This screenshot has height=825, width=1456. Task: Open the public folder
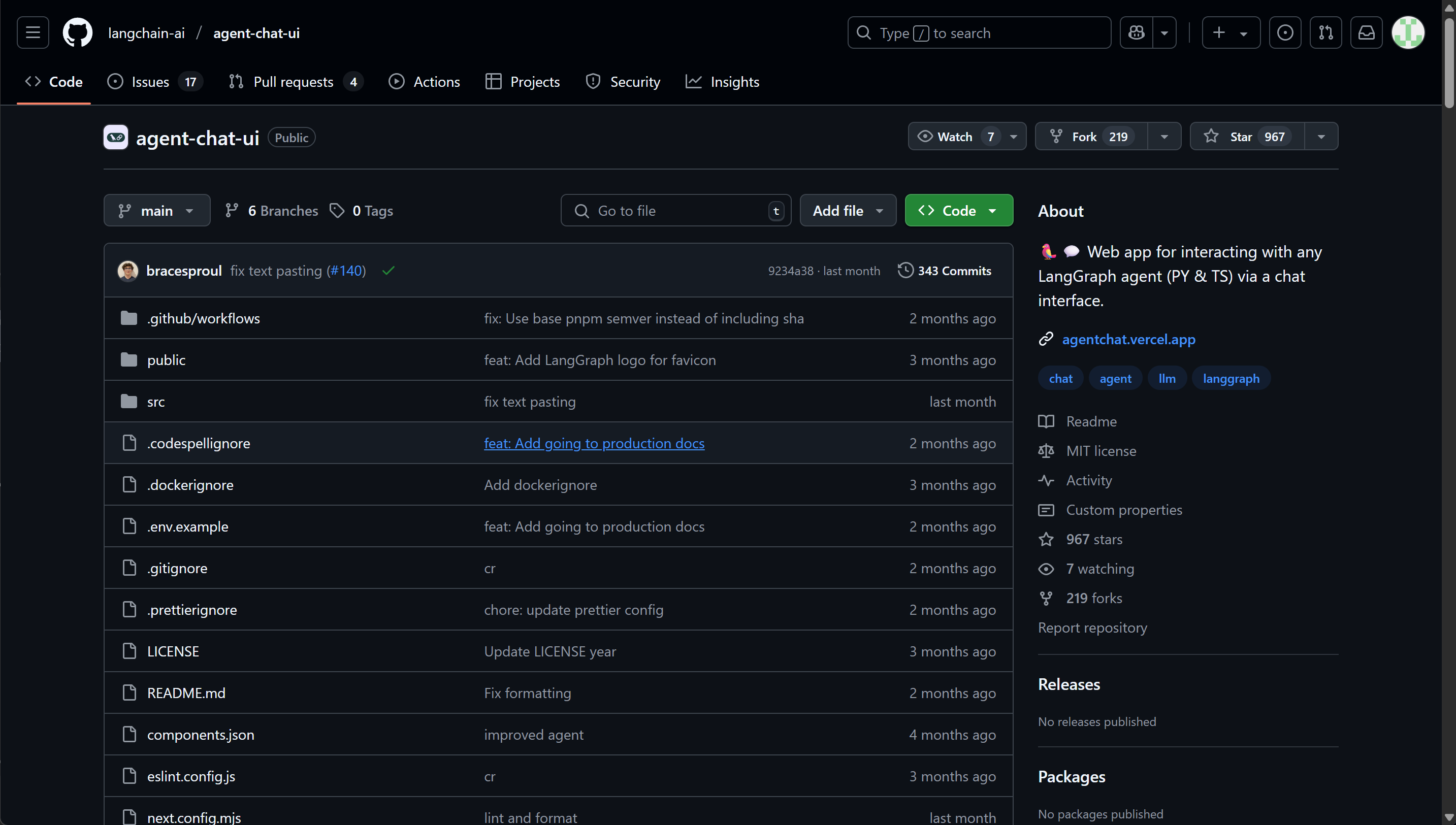(166, 360)
